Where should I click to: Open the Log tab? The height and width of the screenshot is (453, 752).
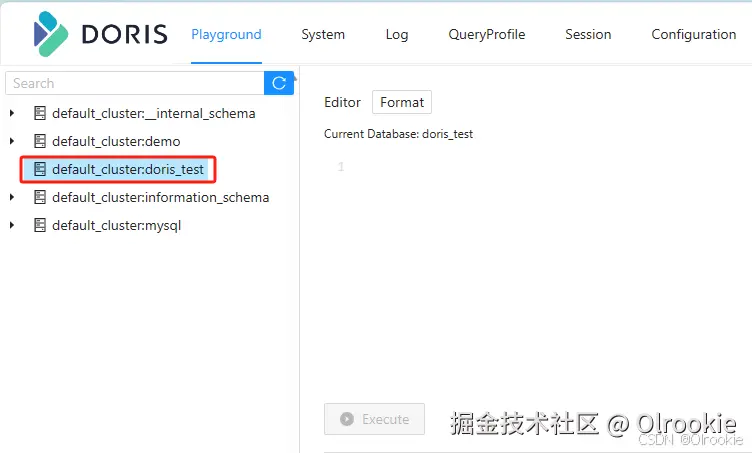point(397,35)
